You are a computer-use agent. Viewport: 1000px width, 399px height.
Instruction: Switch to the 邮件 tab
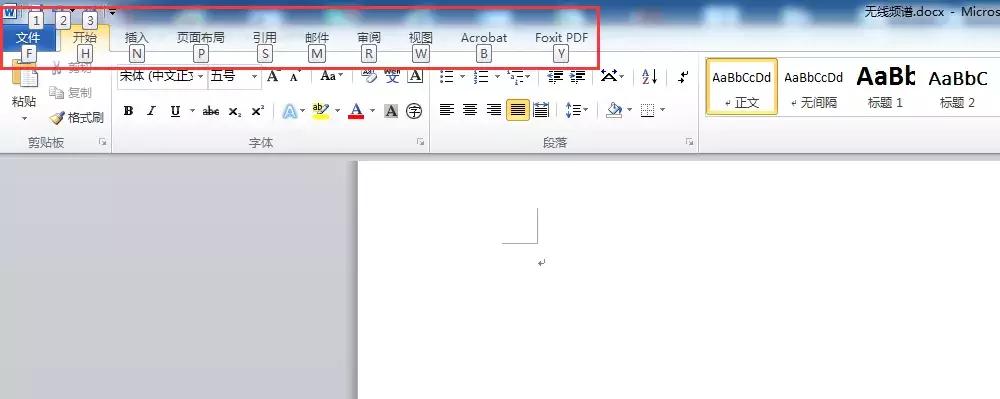[316, 38]
